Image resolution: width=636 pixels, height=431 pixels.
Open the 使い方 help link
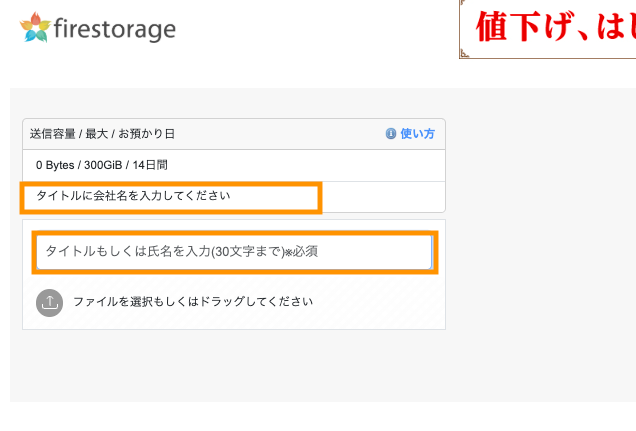coord(417,134)
